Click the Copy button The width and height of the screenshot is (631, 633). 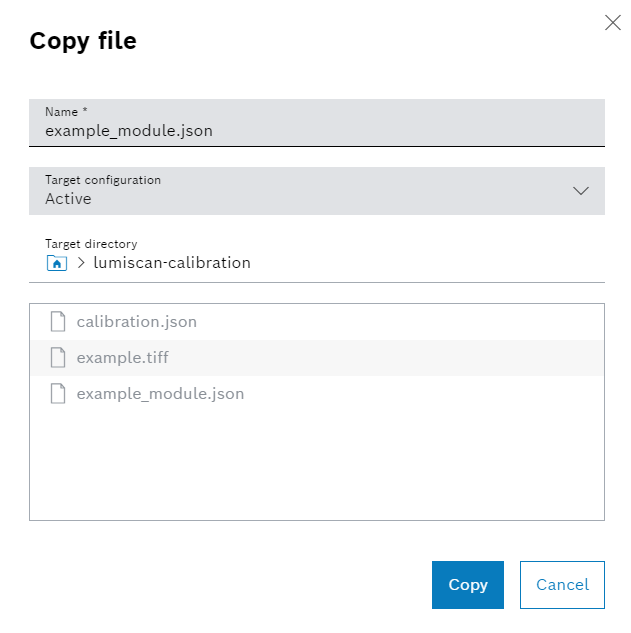tap(467, 585)
